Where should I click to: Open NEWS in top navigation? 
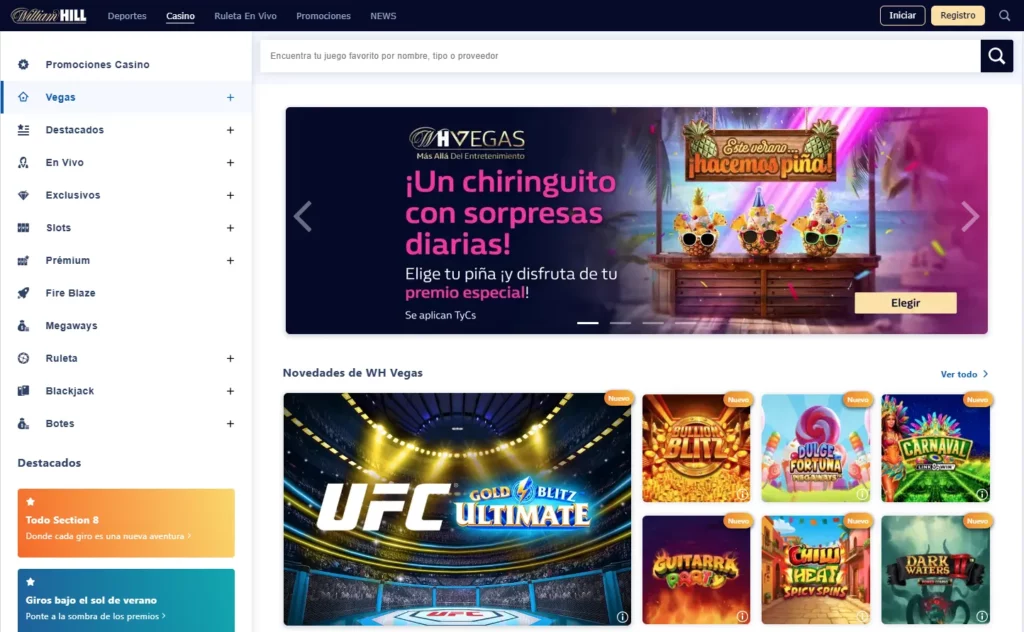point(383,16)
